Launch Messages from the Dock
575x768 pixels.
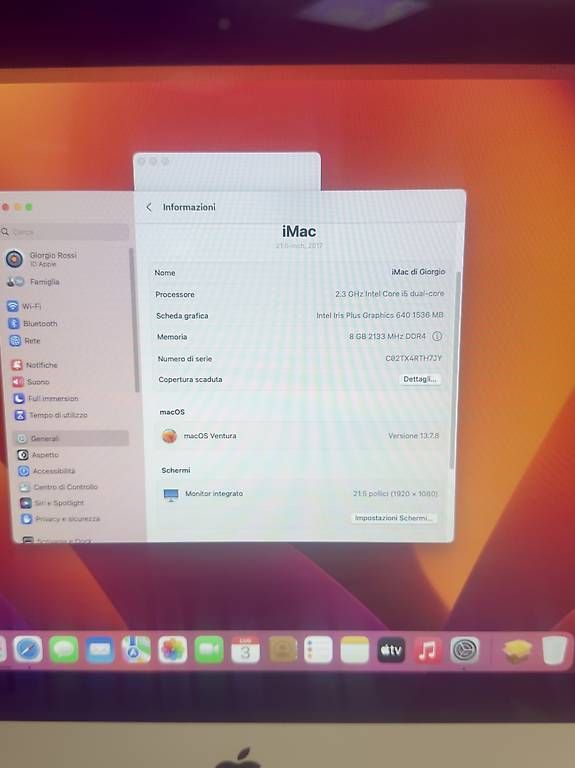(x=64, y=649)
